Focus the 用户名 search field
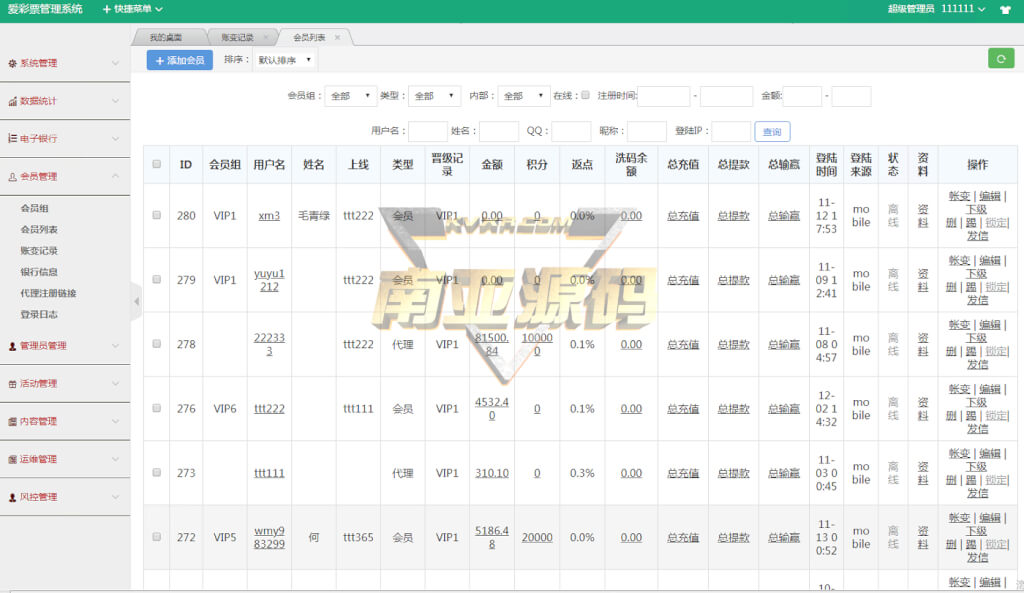 (x=428, y=131)
